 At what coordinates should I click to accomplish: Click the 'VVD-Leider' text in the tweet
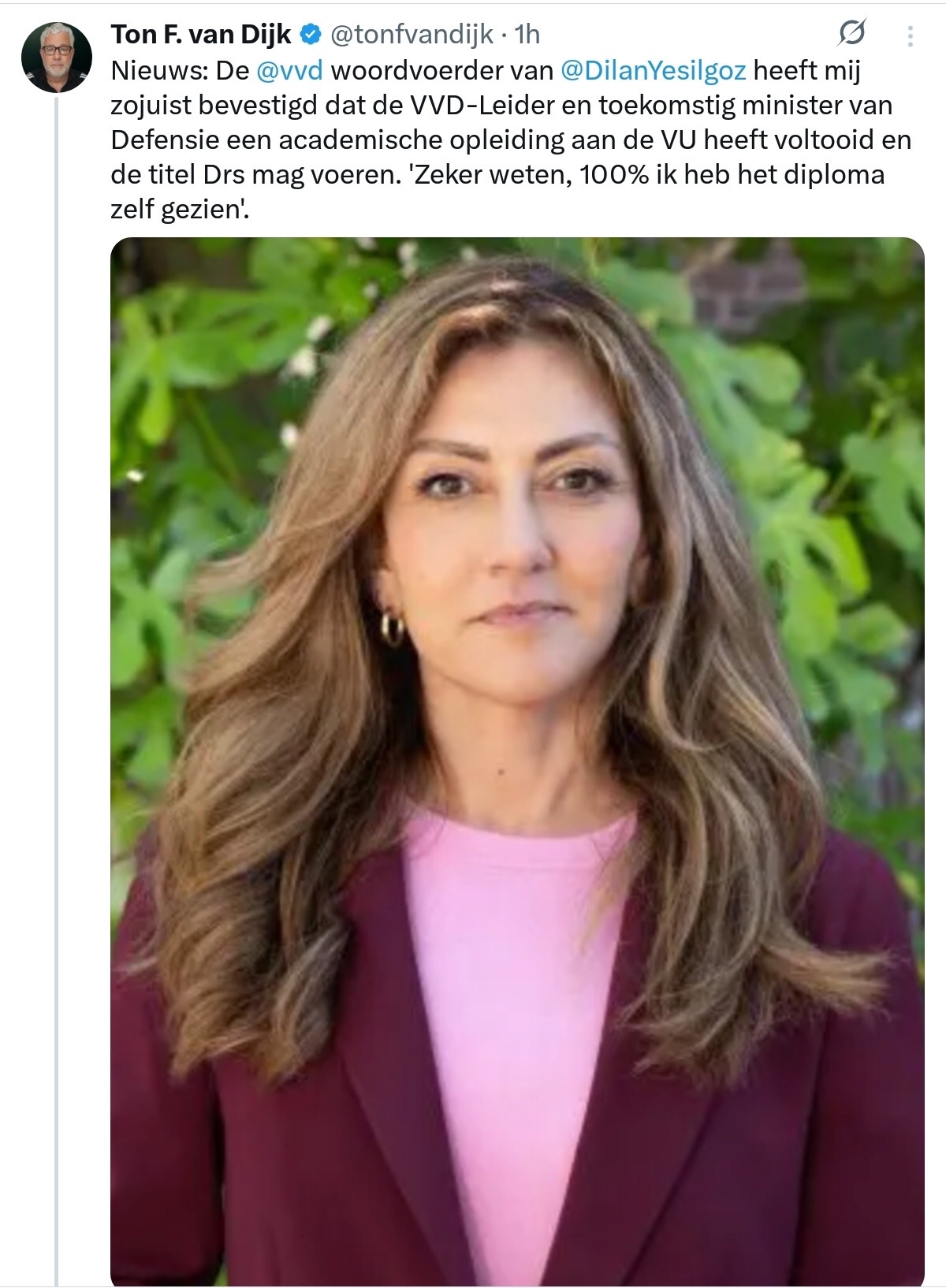click(475, 105)
